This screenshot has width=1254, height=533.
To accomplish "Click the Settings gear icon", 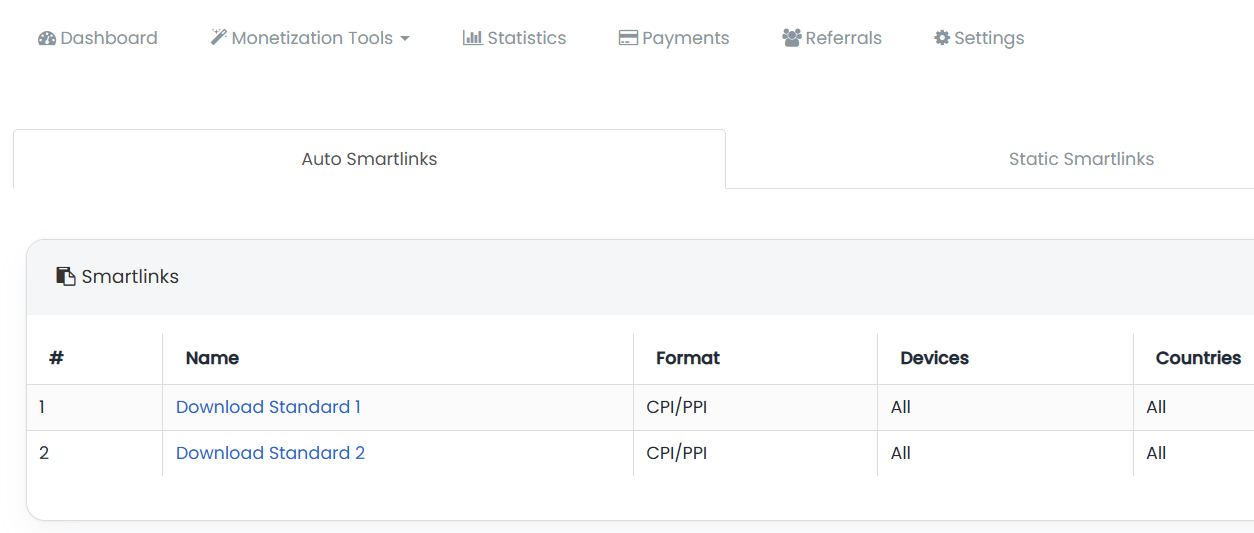I will 942,38.
